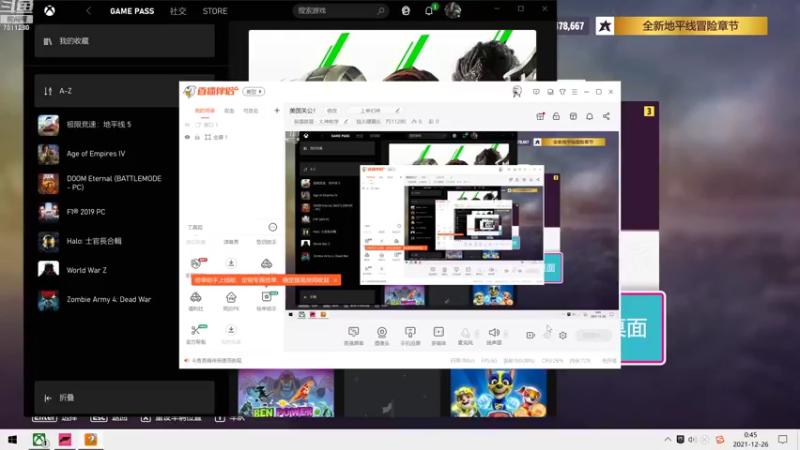Open the Douyu notification bell
The height and width of the screenshot is (450, 800).
pyautogui.click(x=589, y=116)
